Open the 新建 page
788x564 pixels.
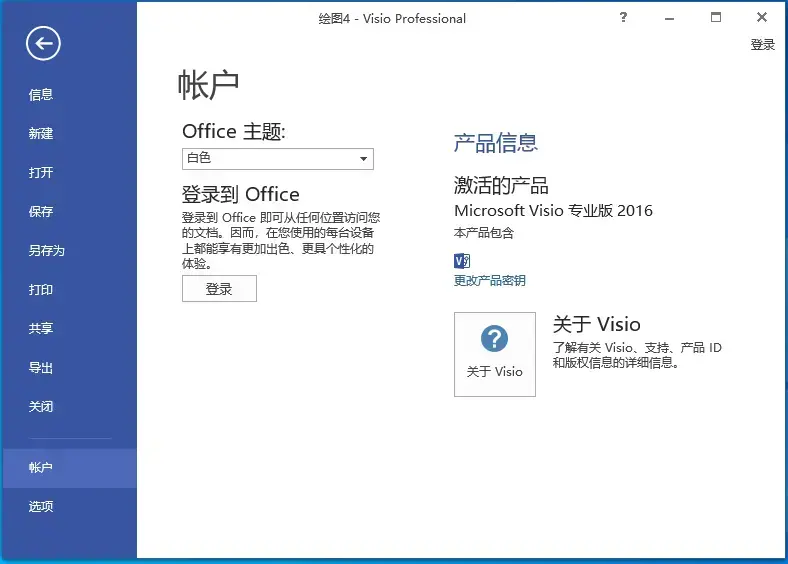41,133
